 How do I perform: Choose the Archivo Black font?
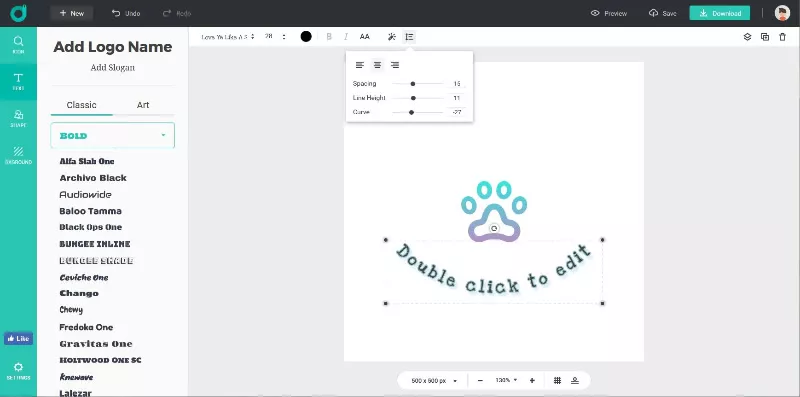(x=93, y=178)
